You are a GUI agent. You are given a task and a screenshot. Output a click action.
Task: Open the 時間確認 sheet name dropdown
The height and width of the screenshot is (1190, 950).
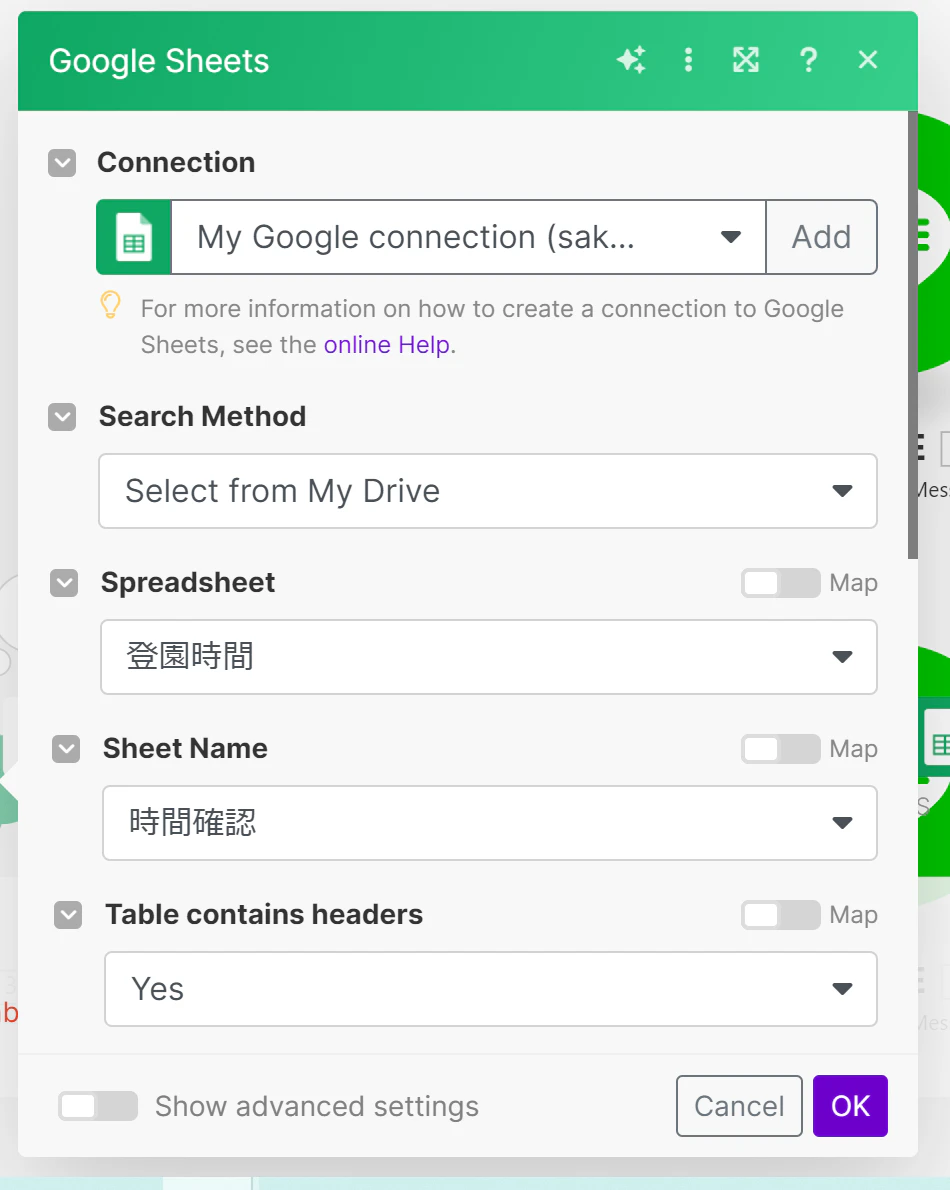pos(489,823)
